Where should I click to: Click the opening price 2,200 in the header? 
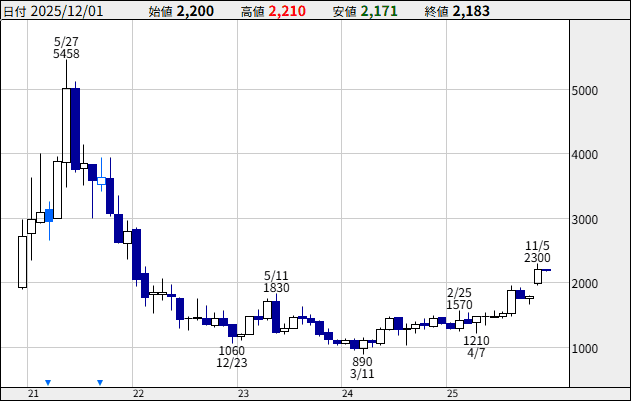(x=196, y=12)
